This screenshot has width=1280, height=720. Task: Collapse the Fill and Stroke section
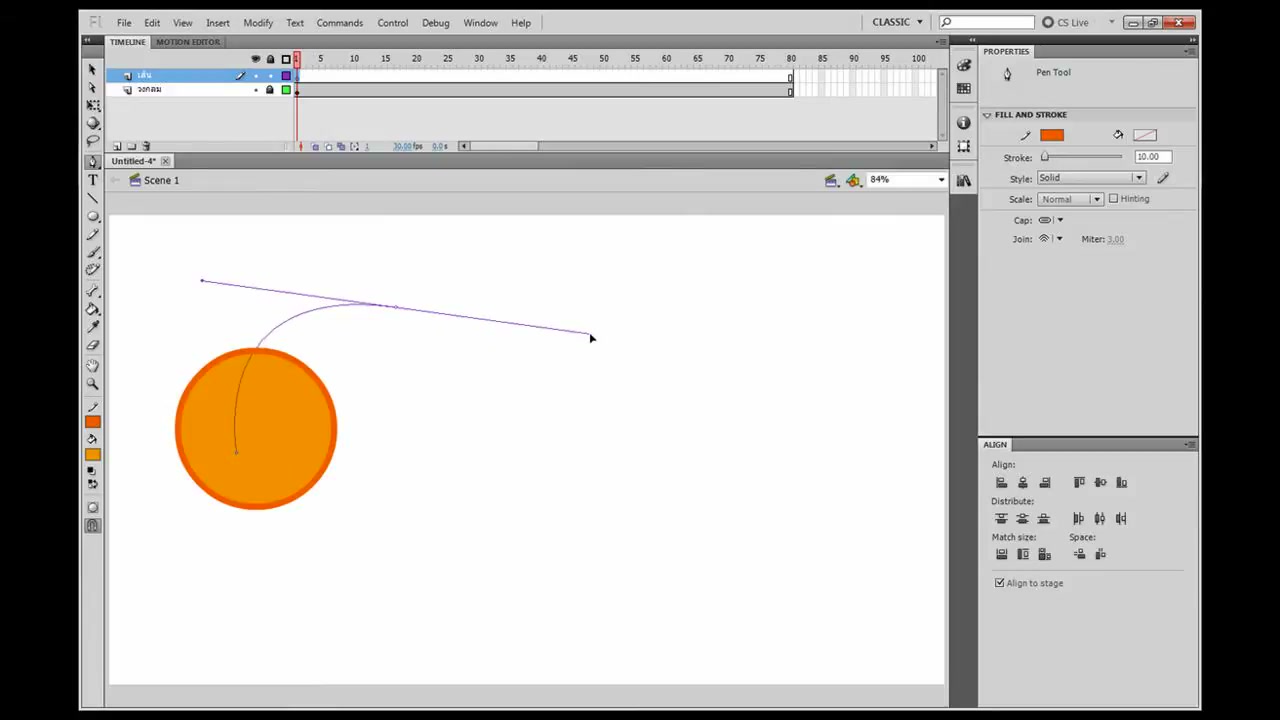point(987,115)
